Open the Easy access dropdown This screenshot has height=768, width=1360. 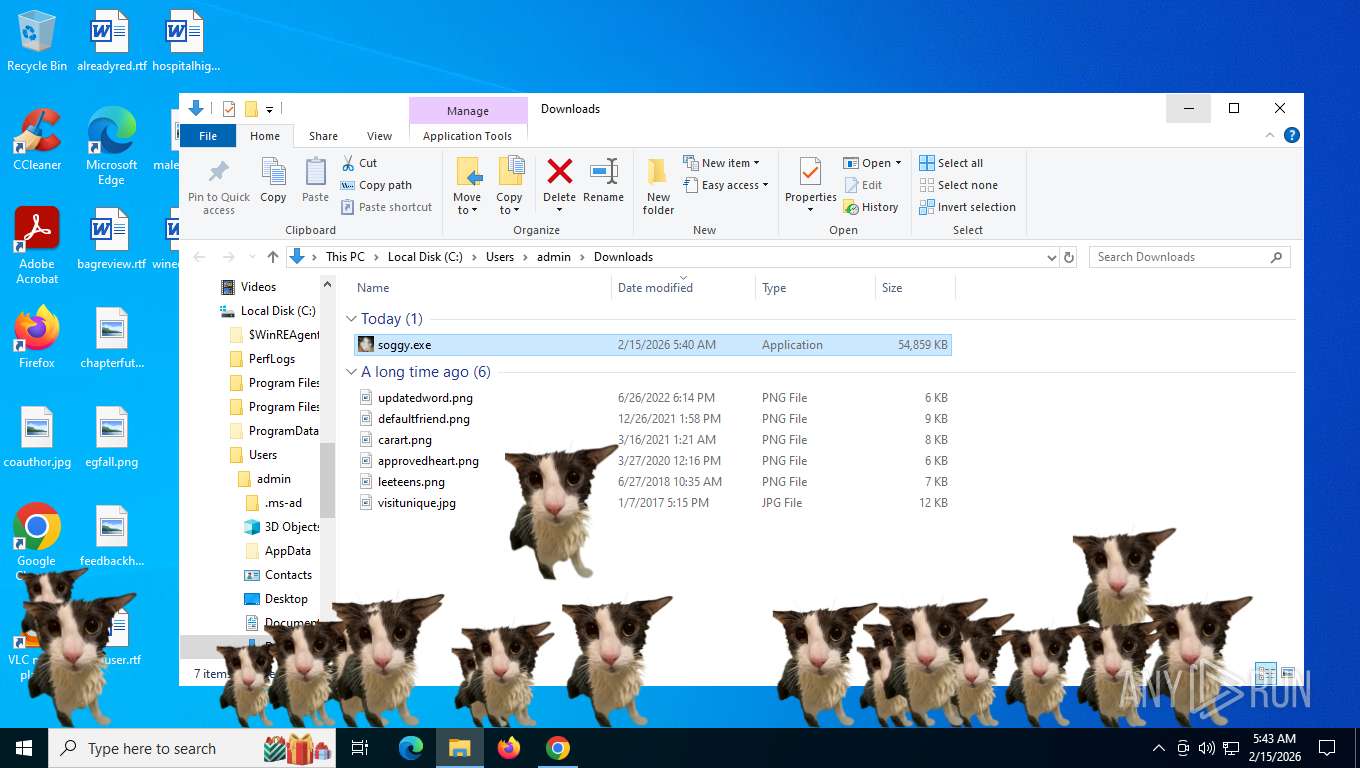726,185
